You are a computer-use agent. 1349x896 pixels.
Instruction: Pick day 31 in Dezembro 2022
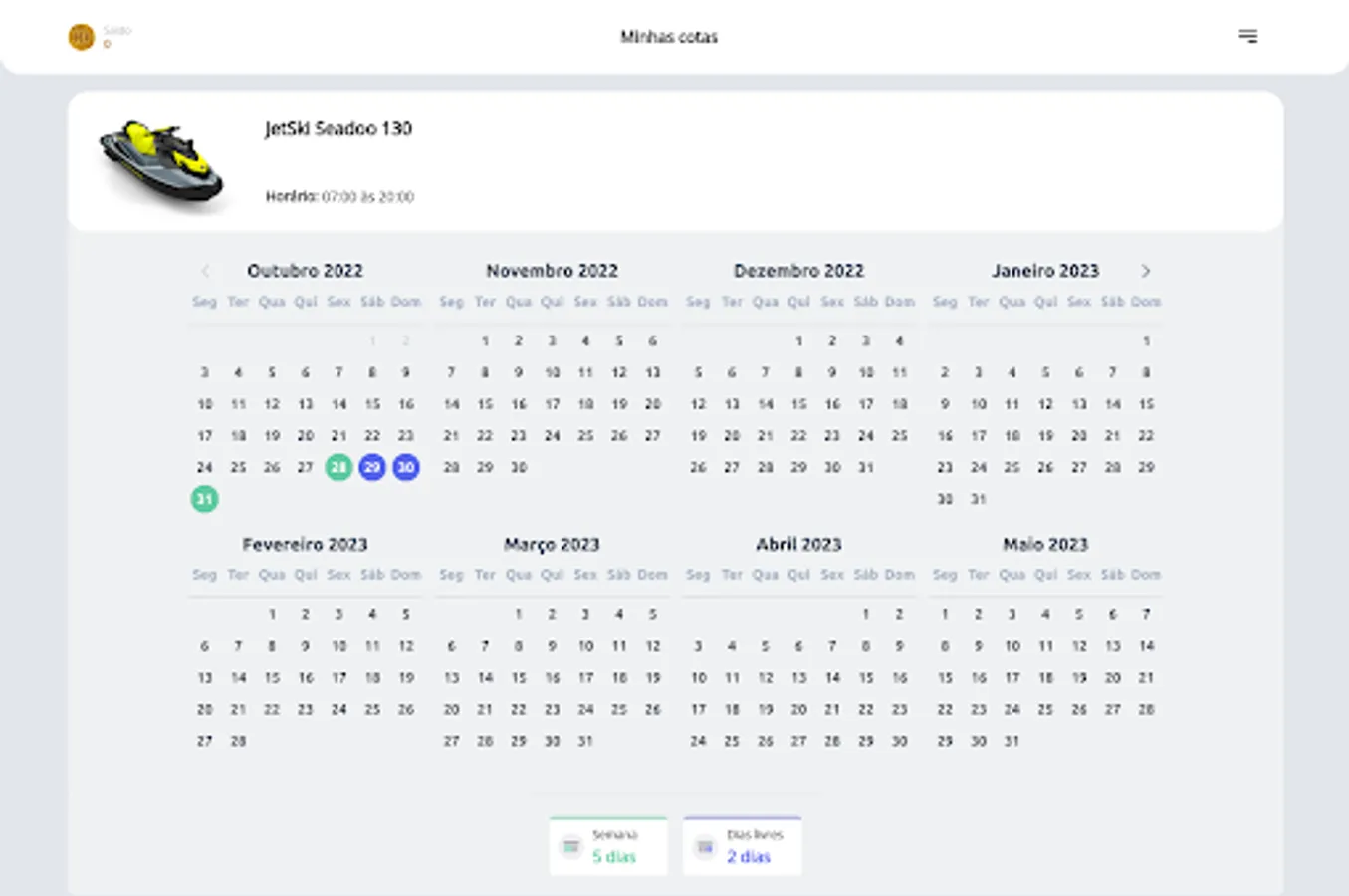[865, 467]
